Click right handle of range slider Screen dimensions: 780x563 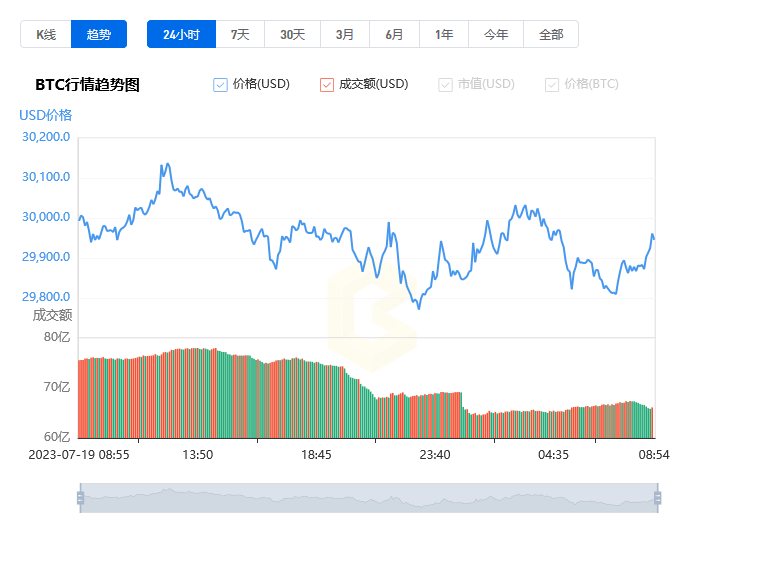pyautogui.click(x=657, y=498)
